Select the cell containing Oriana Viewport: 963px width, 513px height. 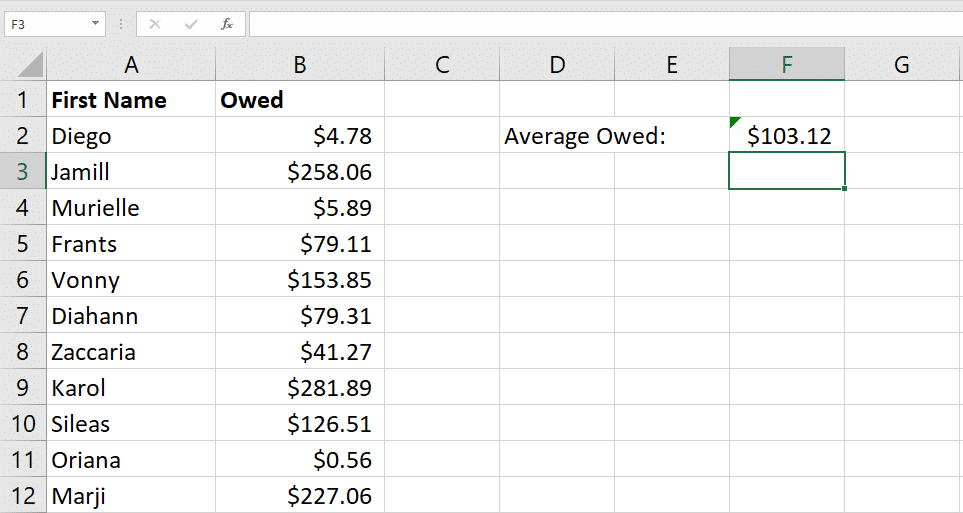(131, 459)
